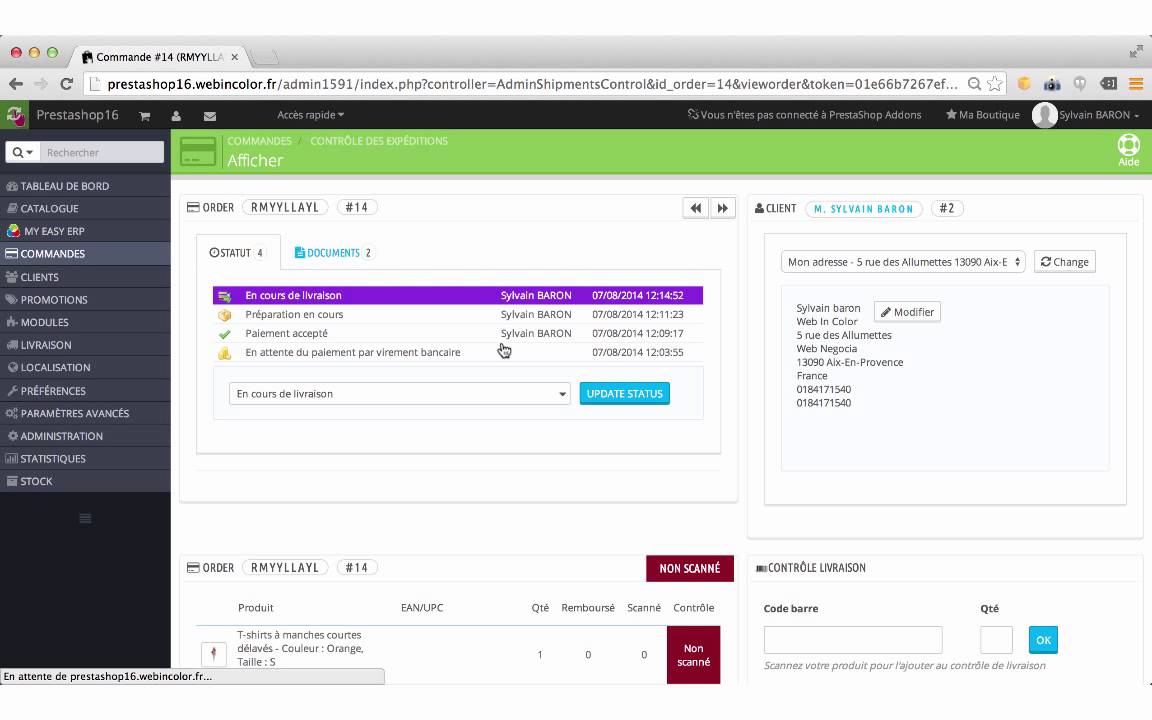
Task: Click the box icon in the Préparation en cours row
Action: pyautogui.click(x=224, y=315)
